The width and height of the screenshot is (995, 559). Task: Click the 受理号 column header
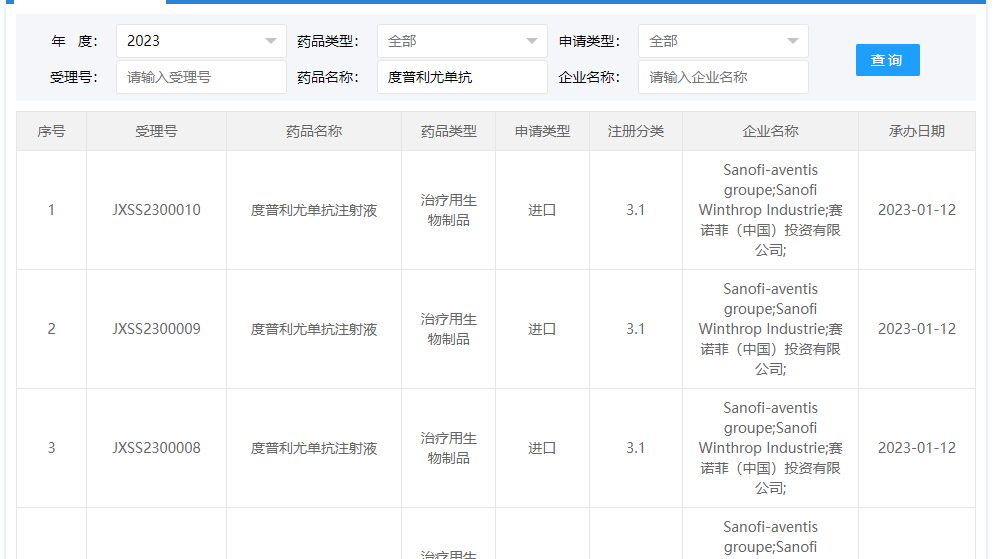click(156, 131)
